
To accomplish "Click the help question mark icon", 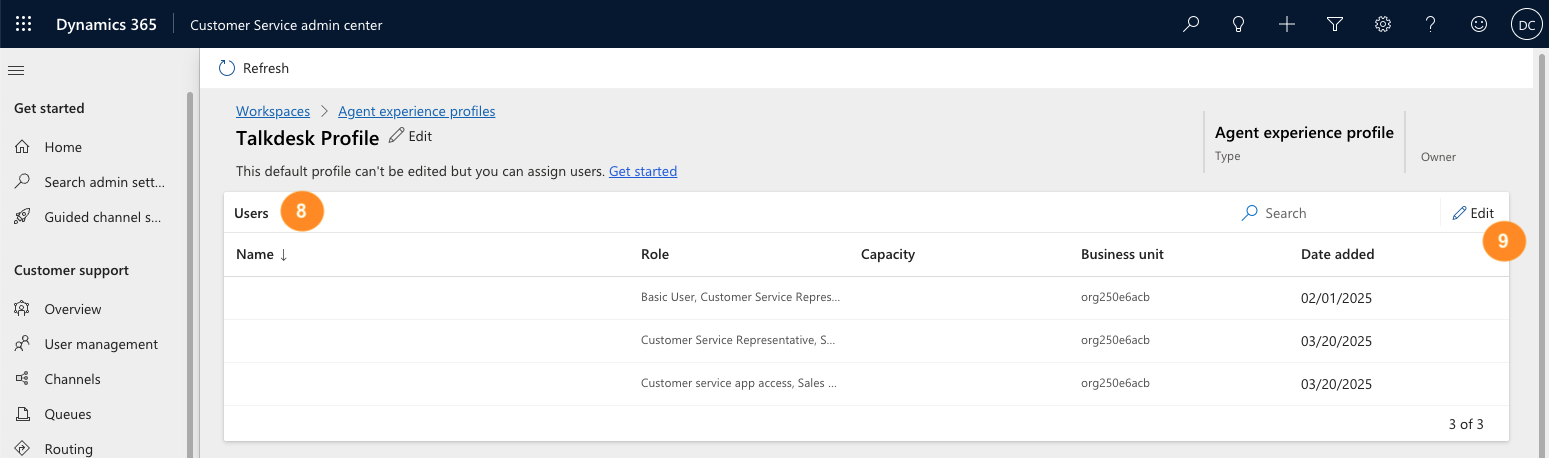I will pyautogui.click(x=1430, y=25).
